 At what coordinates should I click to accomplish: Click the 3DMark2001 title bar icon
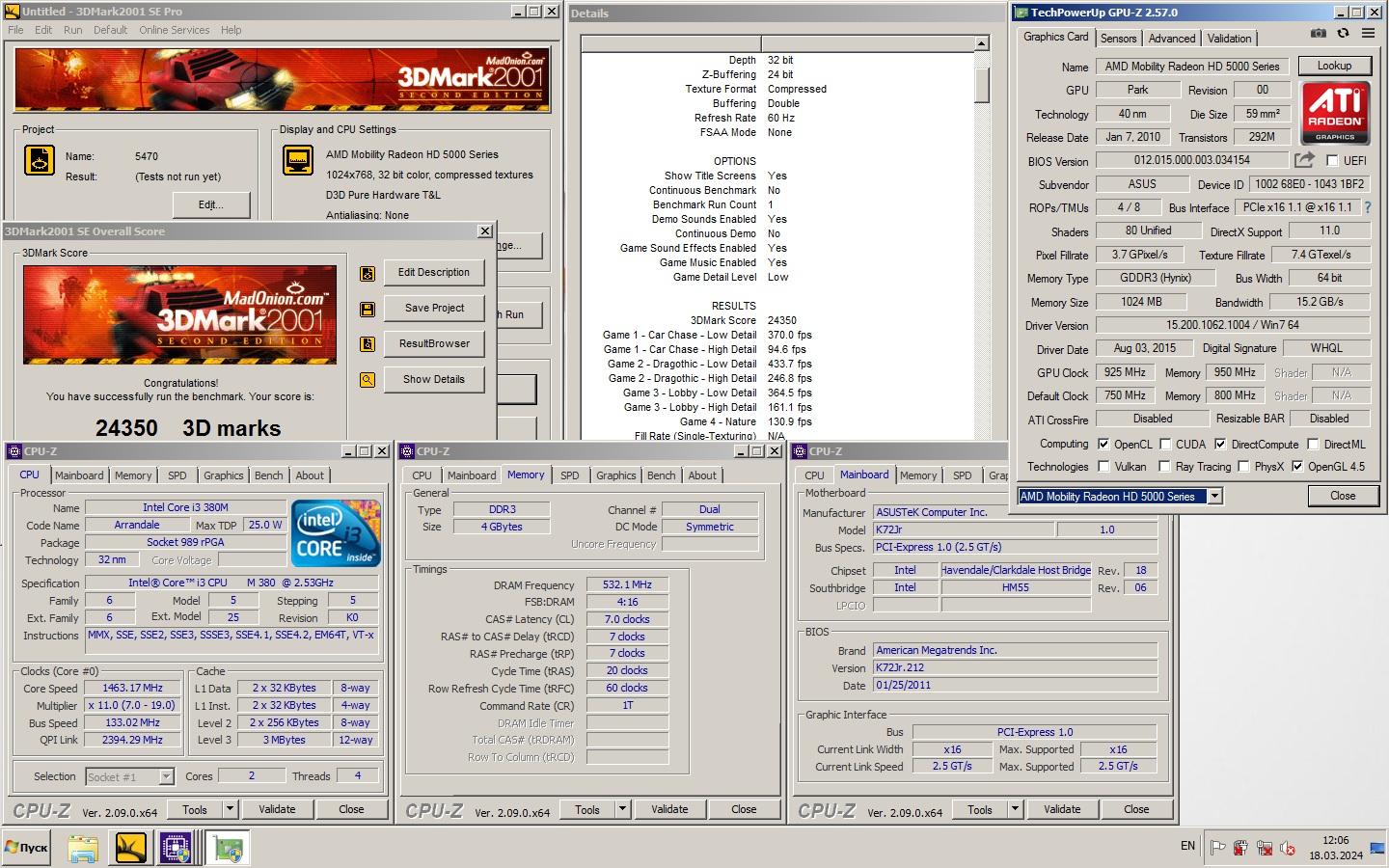(x=12, y=12)
